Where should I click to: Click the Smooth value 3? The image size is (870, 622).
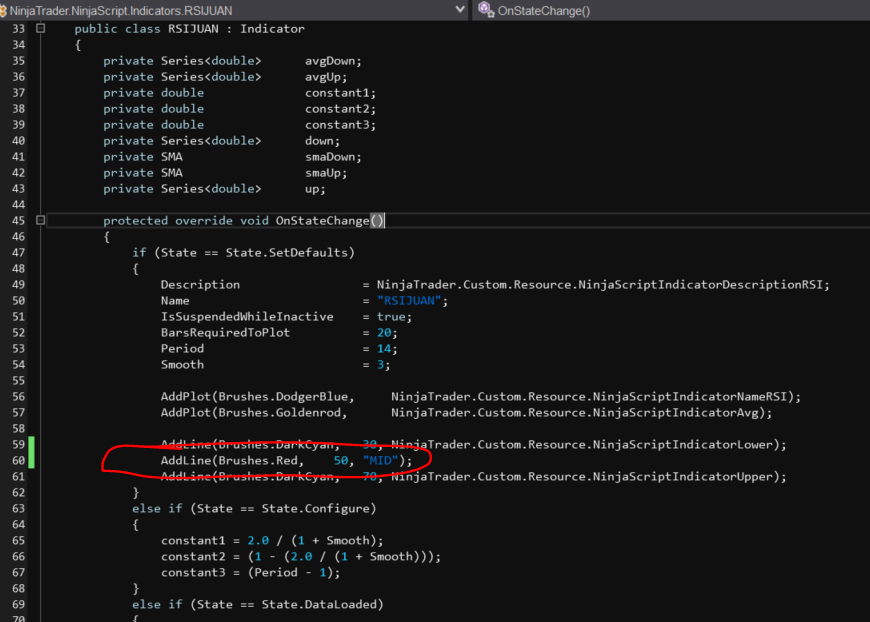380,365
